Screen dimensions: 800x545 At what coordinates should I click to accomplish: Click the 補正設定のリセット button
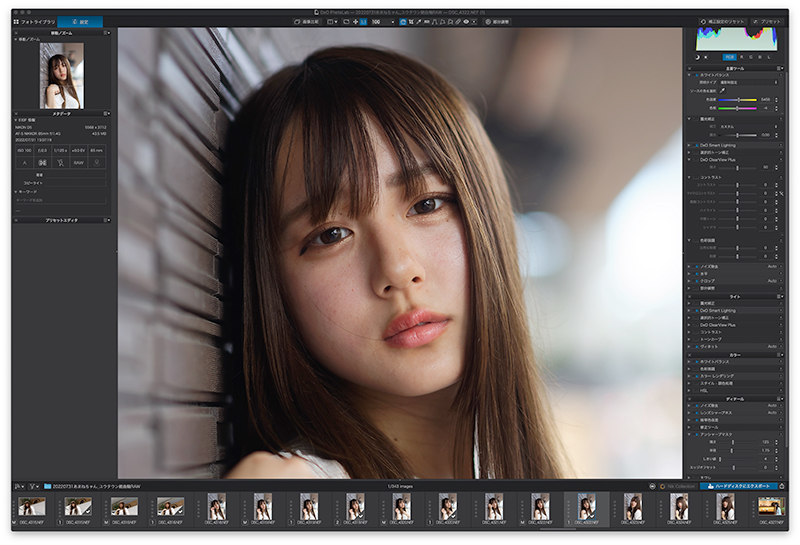click(722, 21)
